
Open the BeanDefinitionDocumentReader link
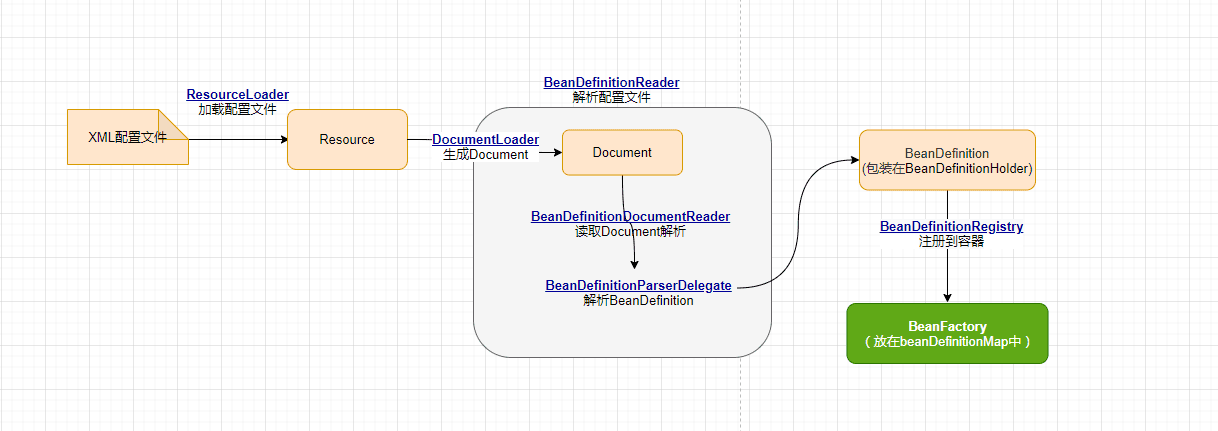pos(630,217)
